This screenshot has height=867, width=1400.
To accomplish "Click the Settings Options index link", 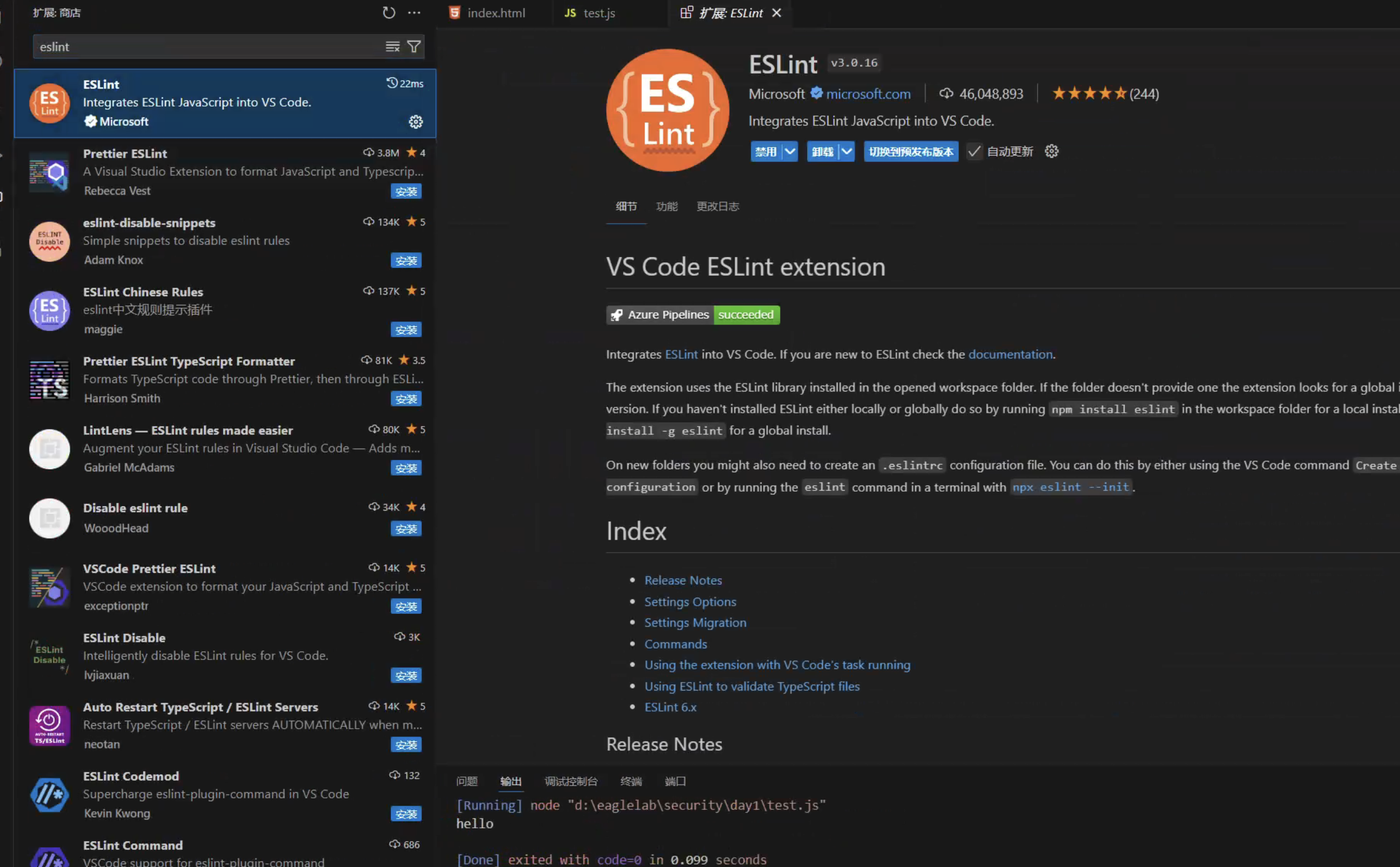I will click(690, 601).
